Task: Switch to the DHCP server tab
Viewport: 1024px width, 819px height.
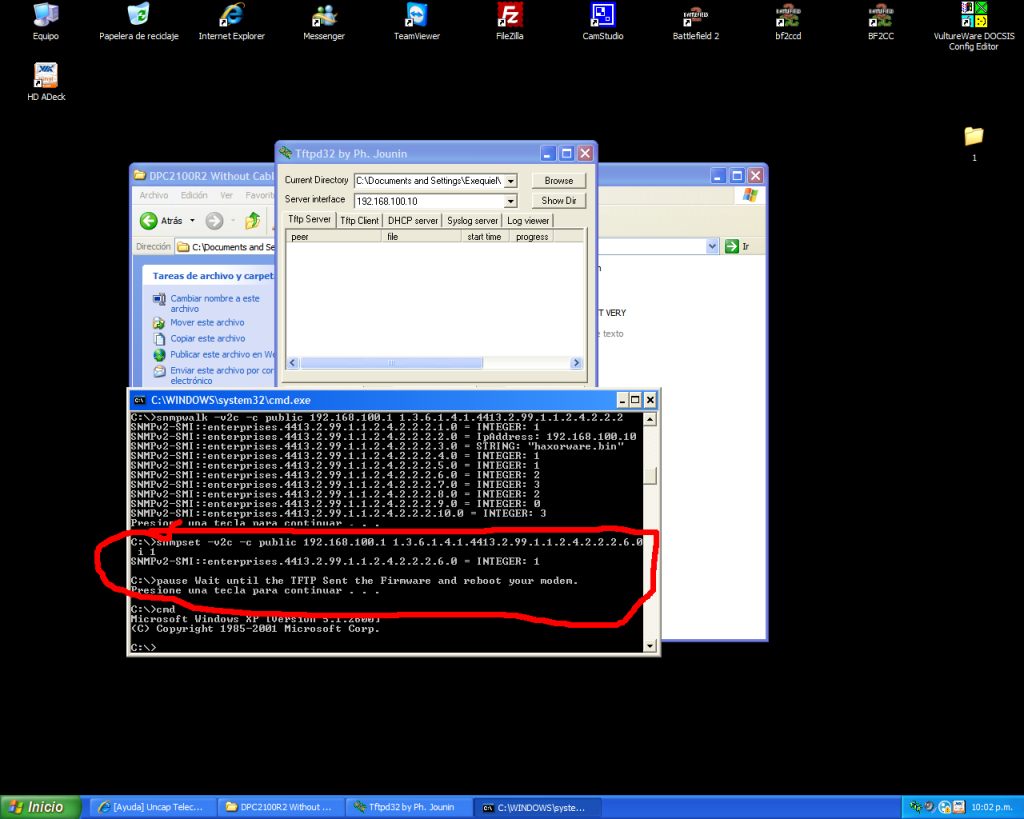Action: tap(411, 220)
